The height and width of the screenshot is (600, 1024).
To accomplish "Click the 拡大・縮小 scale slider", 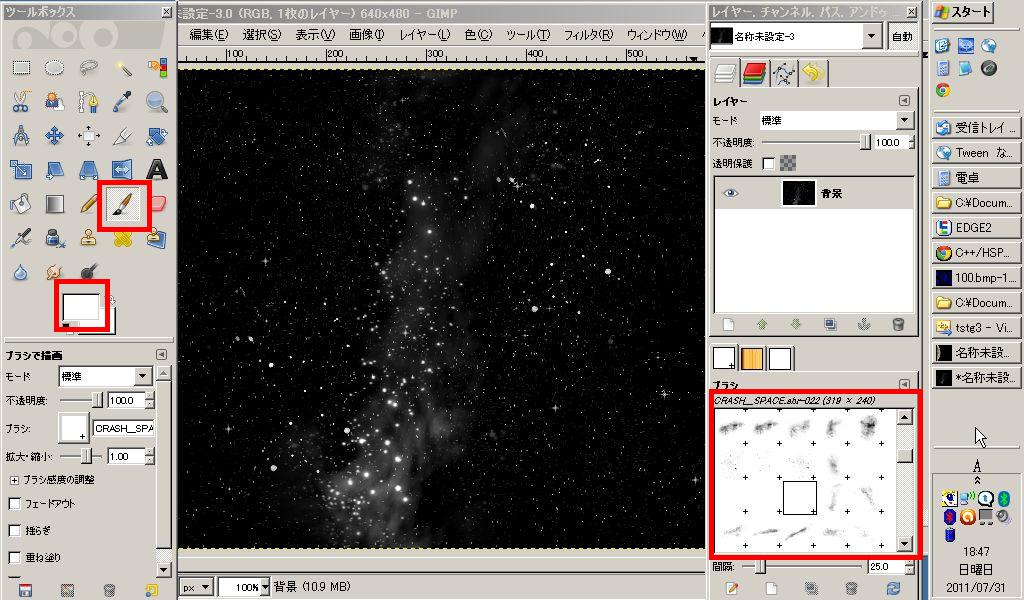I will coord(82,456).
